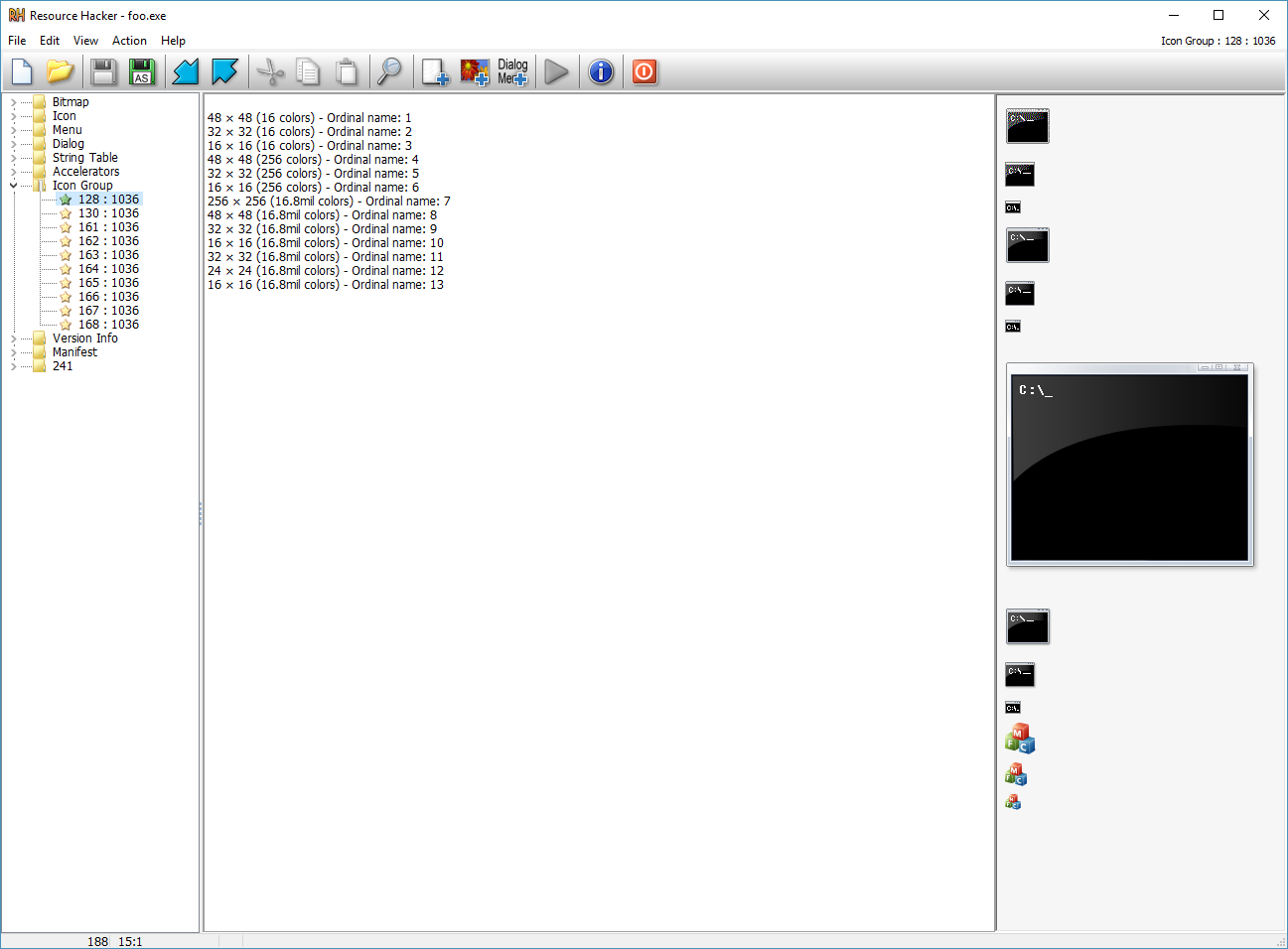Expand the Icon tree node arrow
1288x949 pixels.
[13, 116]
